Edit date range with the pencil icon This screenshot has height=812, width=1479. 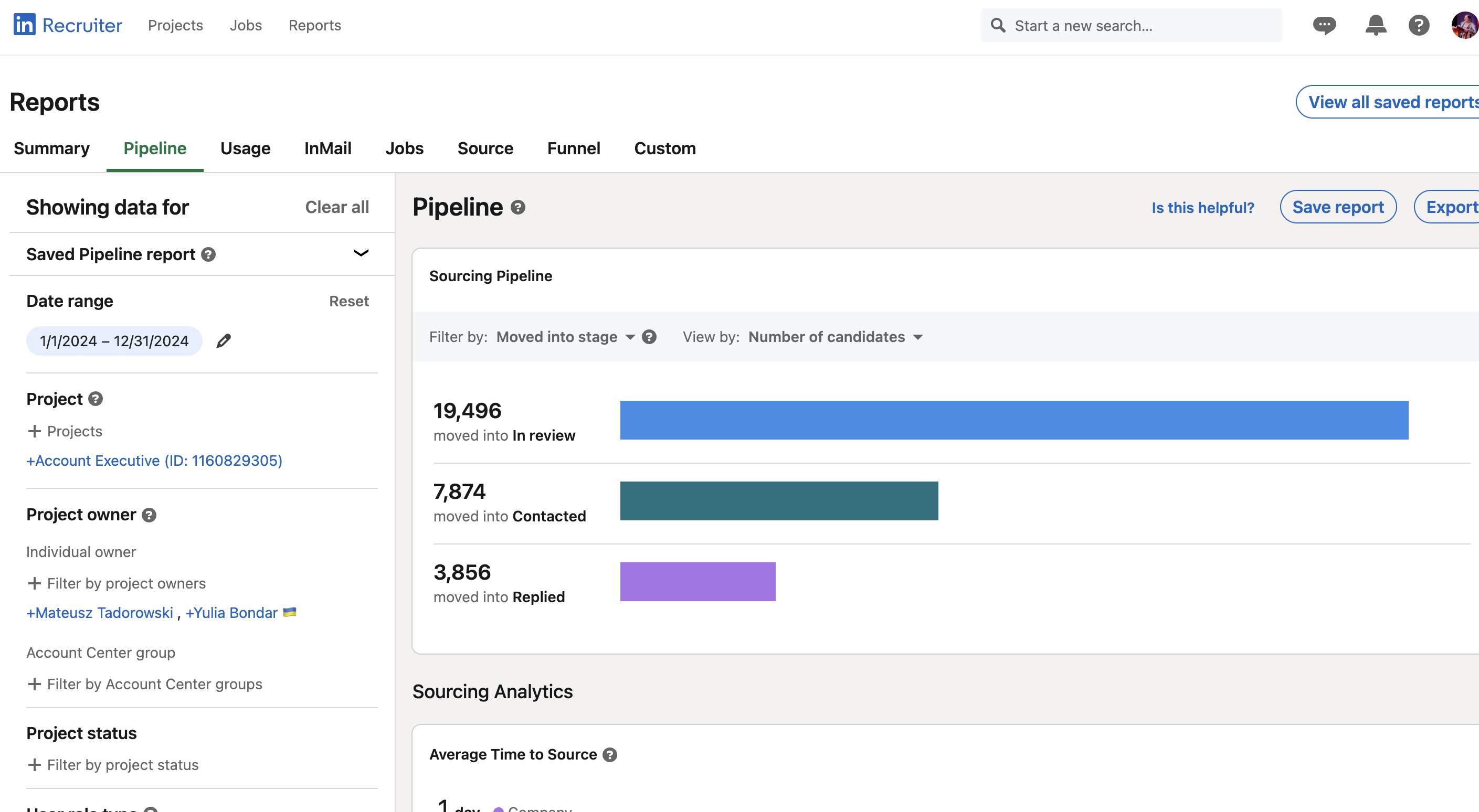tap(224, 340)
